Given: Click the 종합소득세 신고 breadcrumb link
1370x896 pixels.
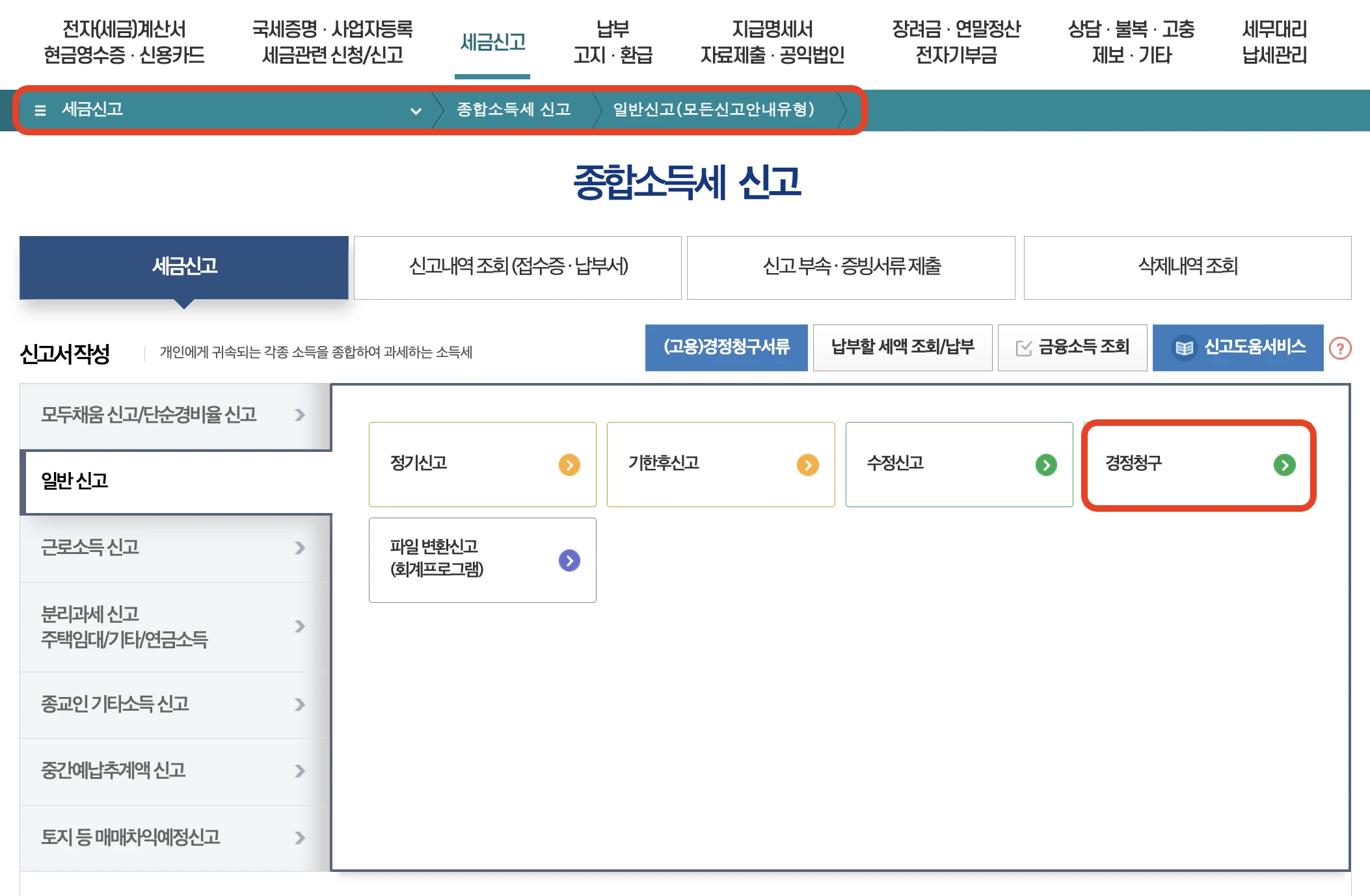Looking at the screenshot, I should 513,109.
